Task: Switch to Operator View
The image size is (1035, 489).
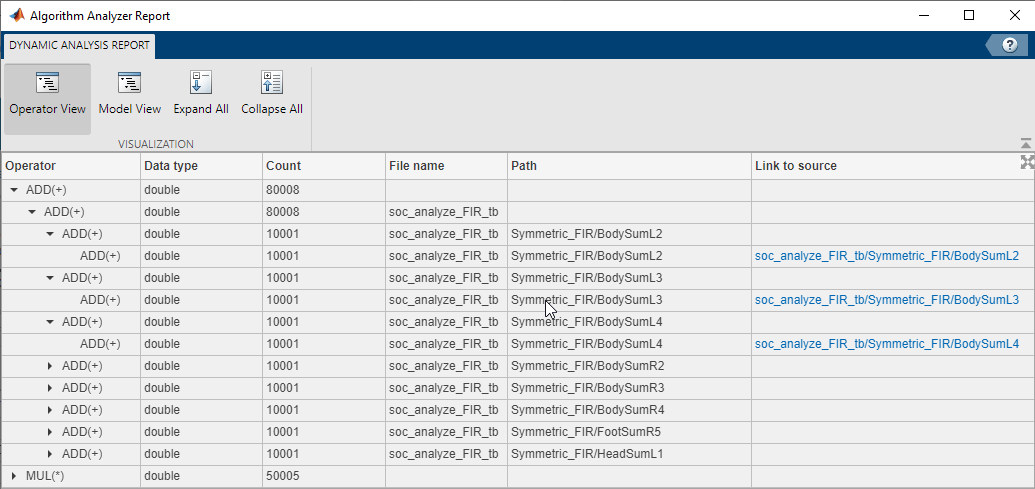Action: tap(47, 96)
